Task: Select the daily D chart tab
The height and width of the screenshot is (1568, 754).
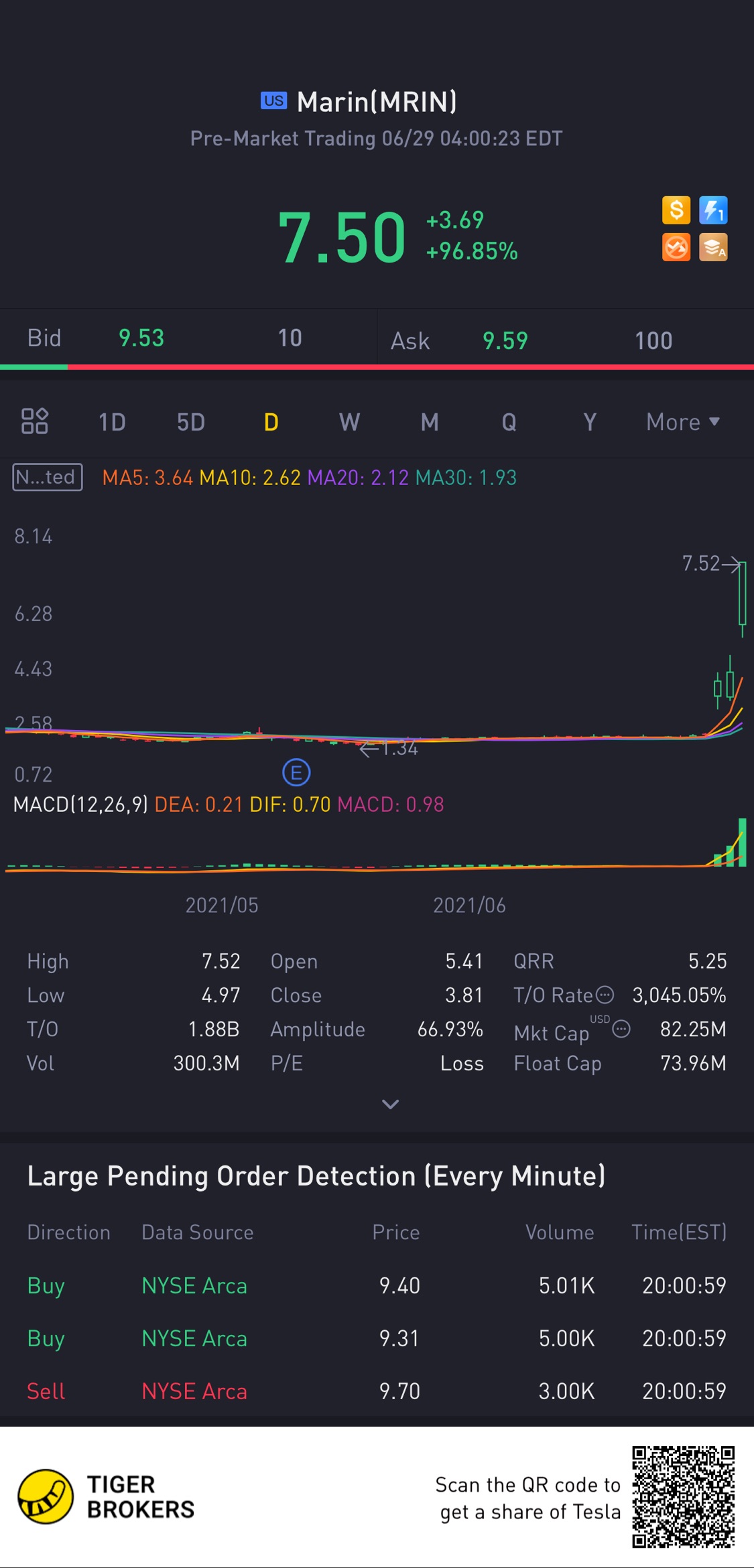Action: [x=271, y=422]
